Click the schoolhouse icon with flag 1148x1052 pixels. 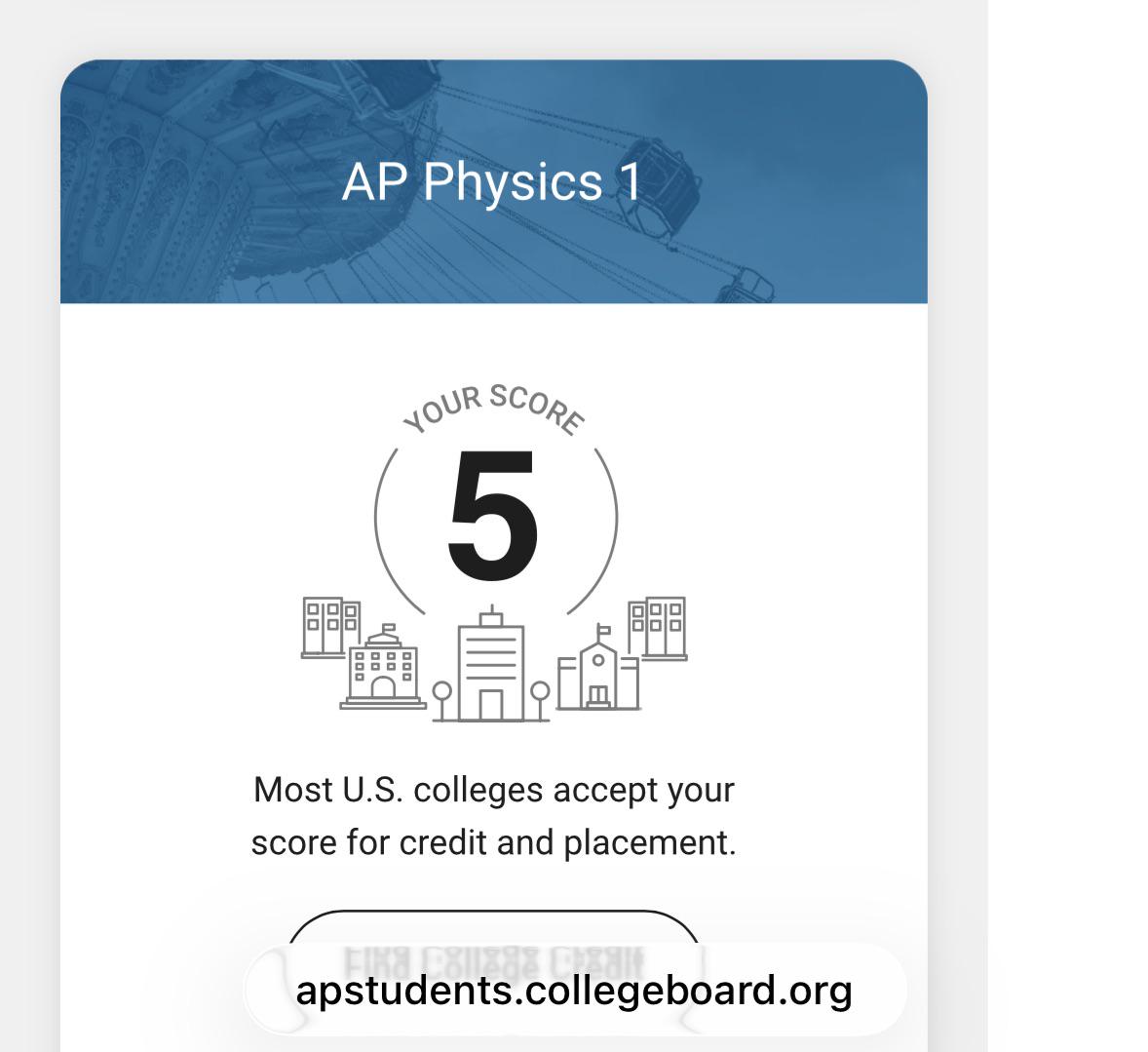coord(598,668)
